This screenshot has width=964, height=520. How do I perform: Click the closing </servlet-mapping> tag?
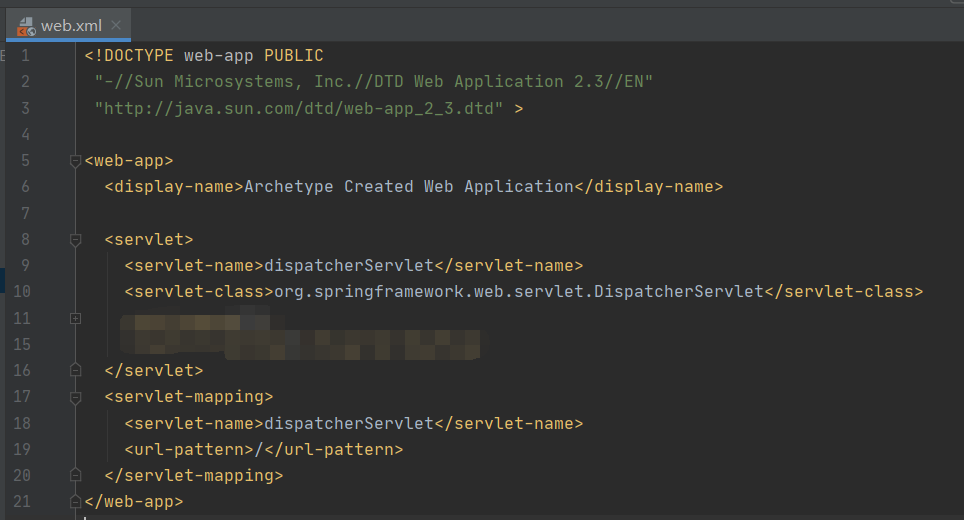click(x=194, y=475)
